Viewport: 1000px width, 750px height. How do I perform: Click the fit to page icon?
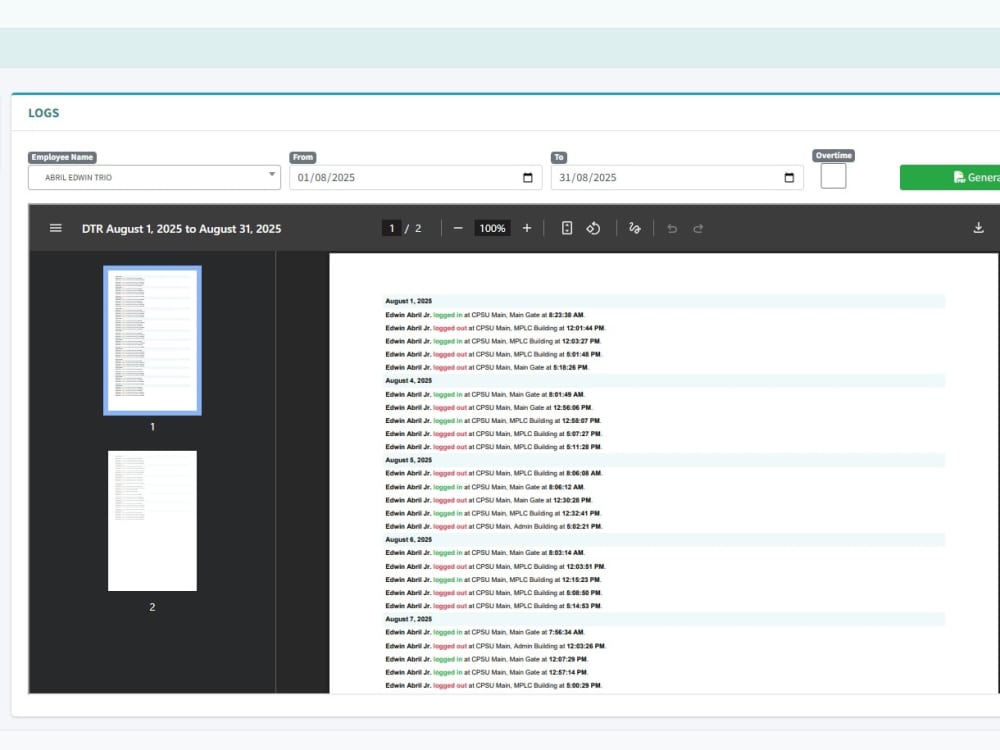[567, 228]
